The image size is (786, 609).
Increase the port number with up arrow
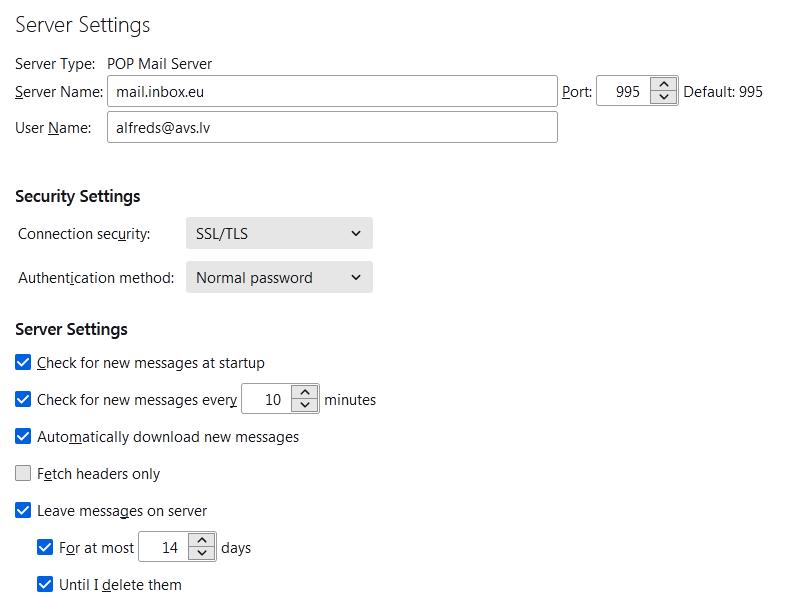point(664,85)
